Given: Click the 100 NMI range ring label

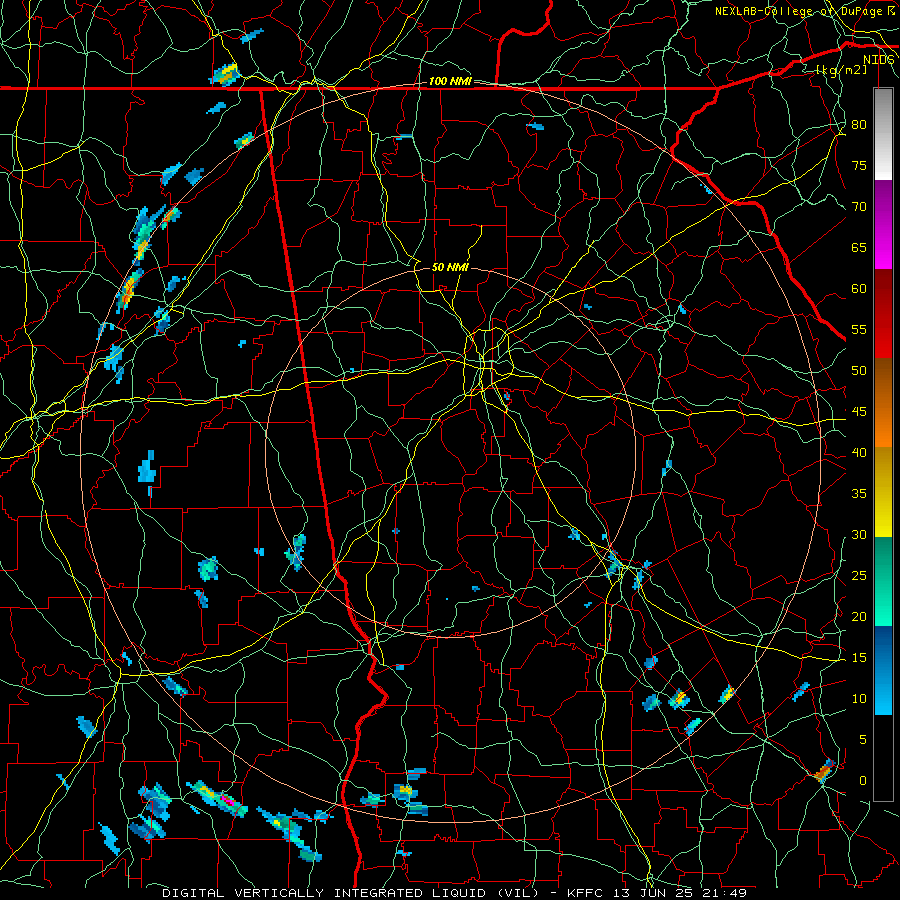Looking at the screenshot, I should click(450, 82).
